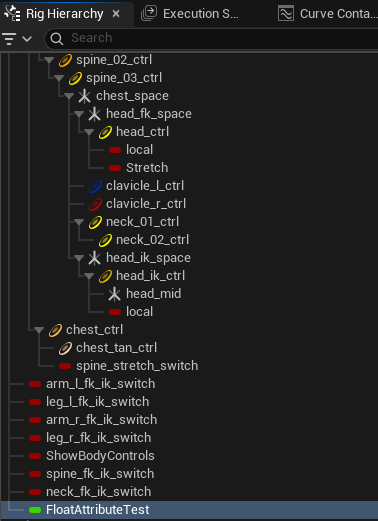The height and width of the screenshot is (521, 378).
Task: Close the Rig Hierarchy tab
Action: pos(116,14)
